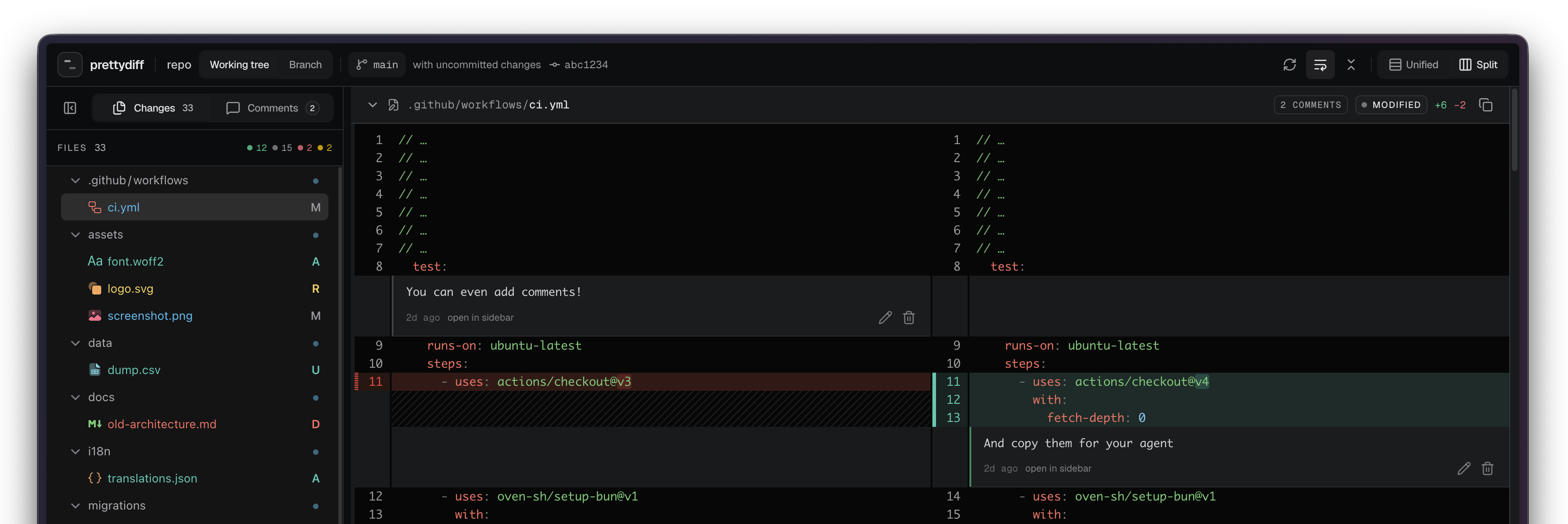Select translations.json in file tree
The image size is (1568, 524).
194,478
